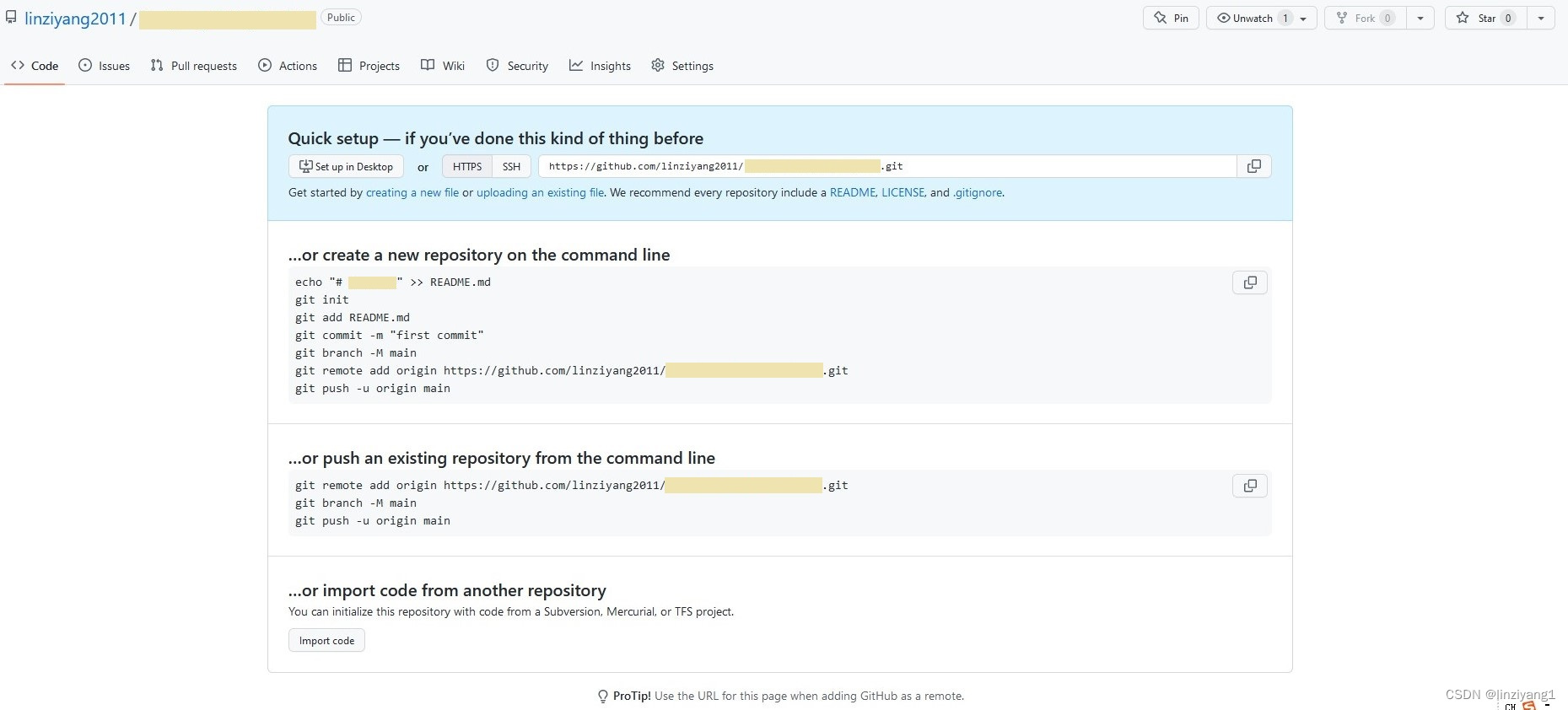Screen dimensions: 1568x710
Task: Click the Security shield icon
Action: click(x=493, y=65)
